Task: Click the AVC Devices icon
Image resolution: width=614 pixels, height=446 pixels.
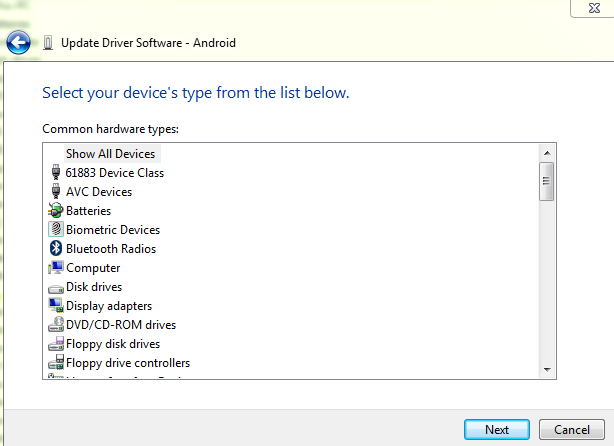Action: point(55,192)
